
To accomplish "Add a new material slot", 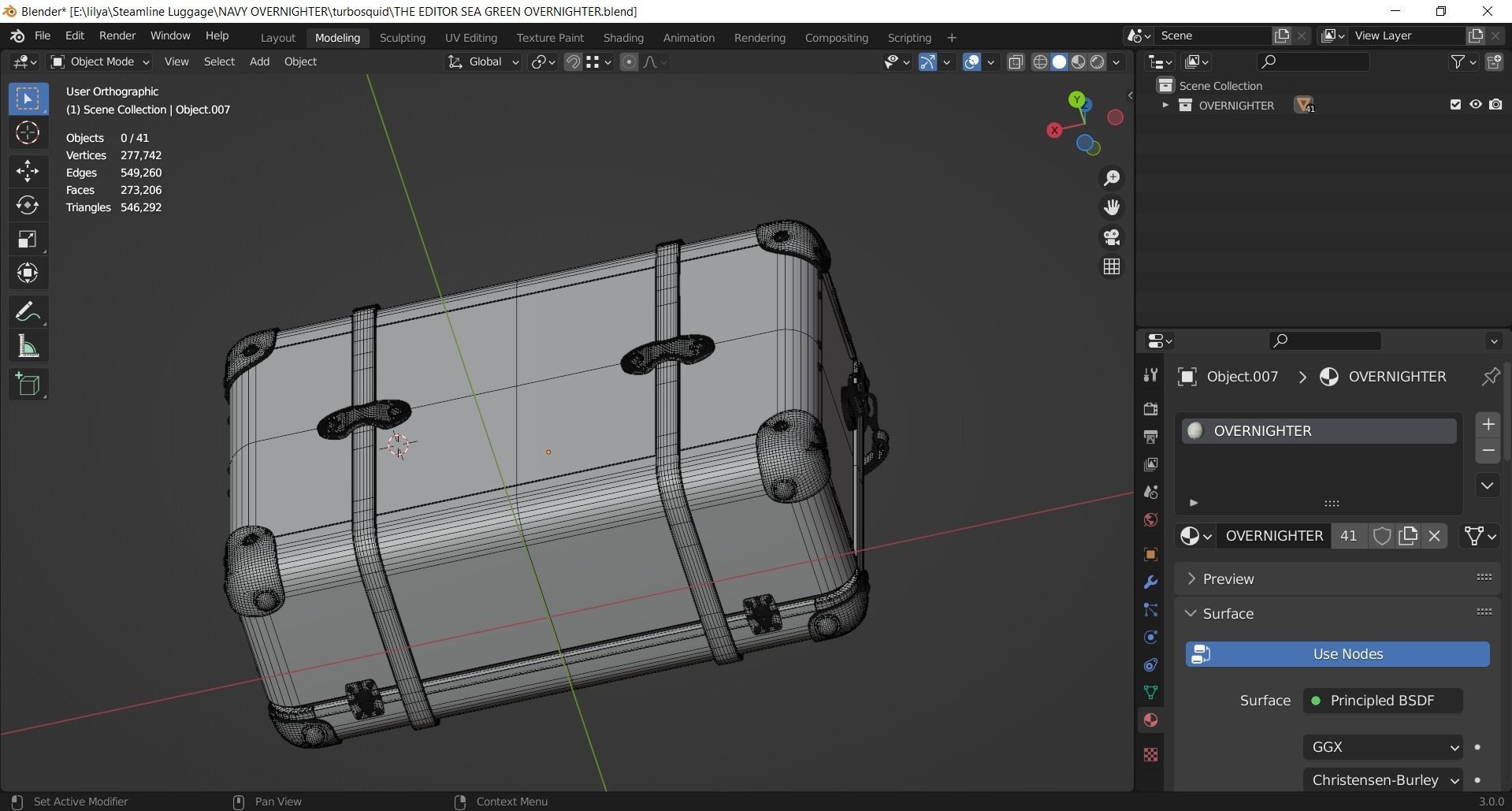I will [x=1488, y=425].
